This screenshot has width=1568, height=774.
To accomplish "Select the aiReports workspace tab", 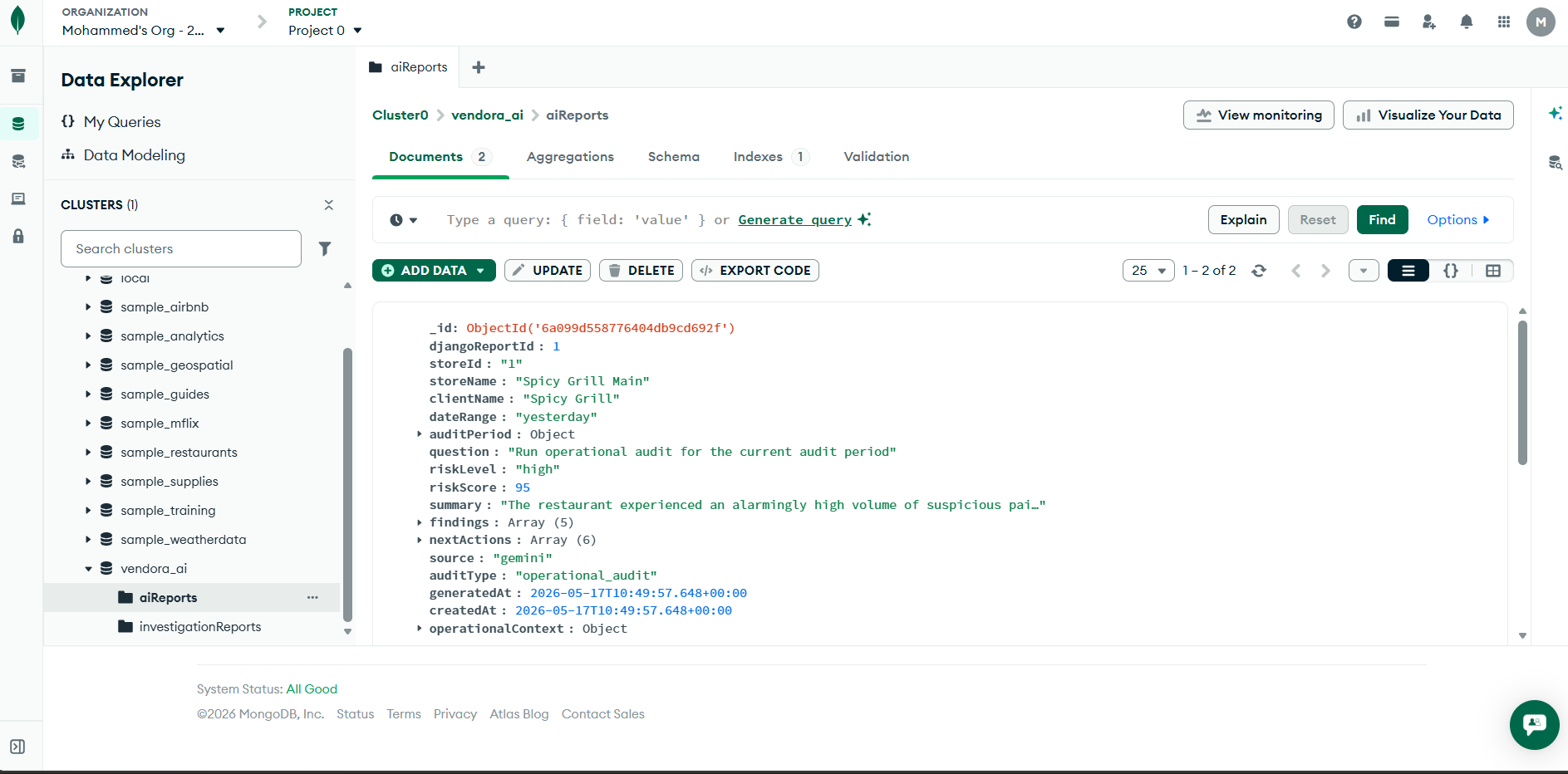I will [409, 67].
